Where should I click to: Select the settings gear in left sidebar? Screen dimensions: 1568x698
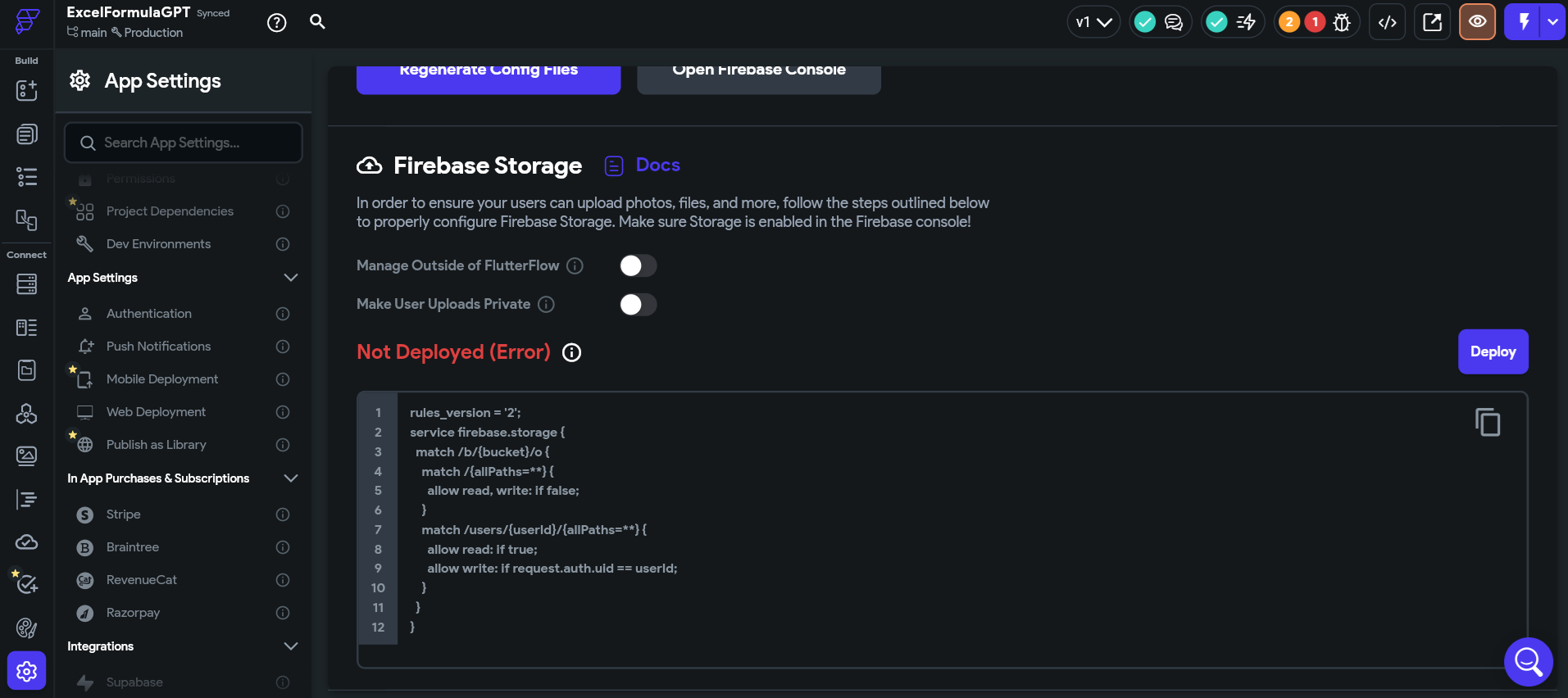click(x=26, y=671)
